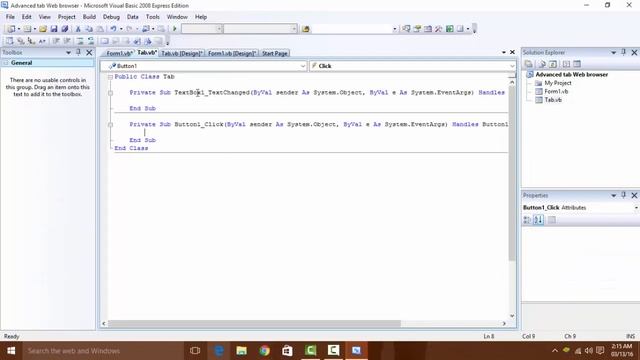Open the Project menu
640x360 pixels.
pos(67,17)
